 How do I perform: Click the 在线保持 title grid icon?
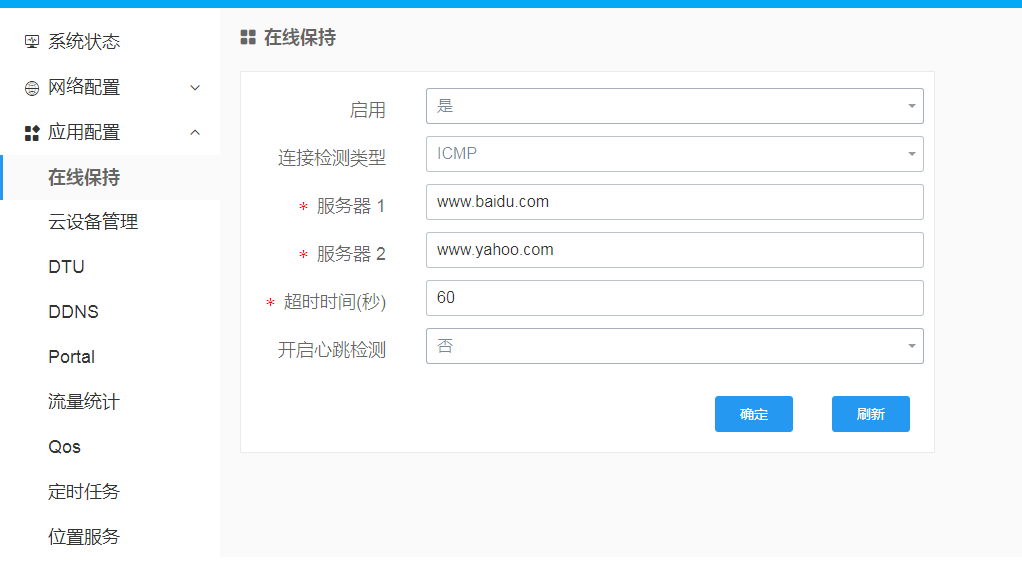[x=248, y=38]
